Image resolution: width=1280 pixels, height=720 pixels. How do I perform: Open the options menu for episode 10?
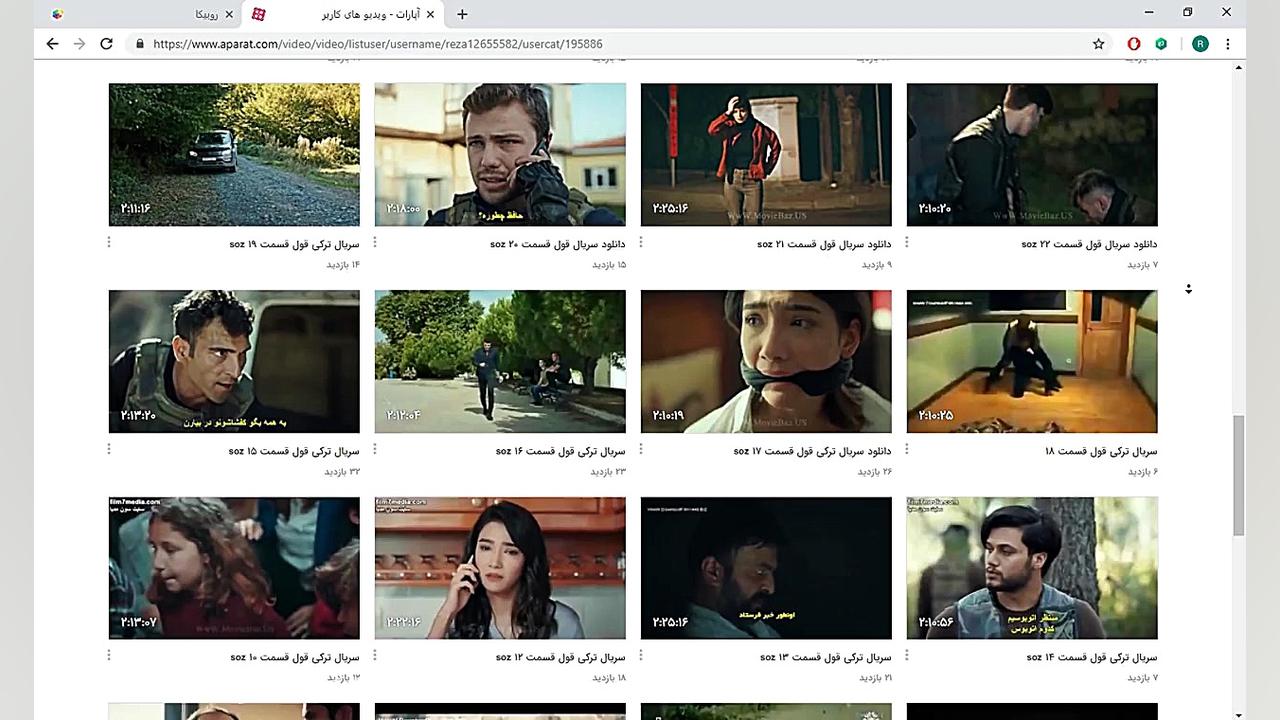(x=108, y=657)
